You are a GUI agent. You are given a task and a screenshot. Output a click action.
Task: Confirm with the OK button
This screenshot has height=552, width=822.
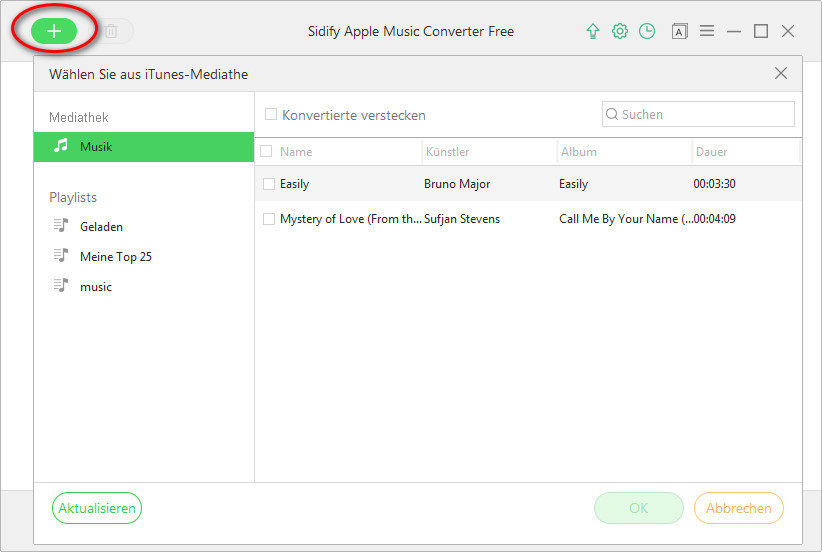point(639,508)
